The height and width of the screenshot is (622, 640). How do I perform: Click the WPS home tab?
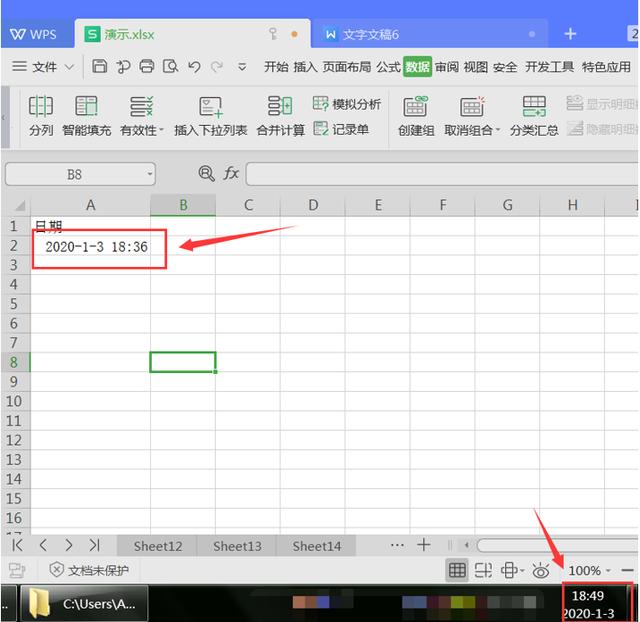(x=34, y=34)
